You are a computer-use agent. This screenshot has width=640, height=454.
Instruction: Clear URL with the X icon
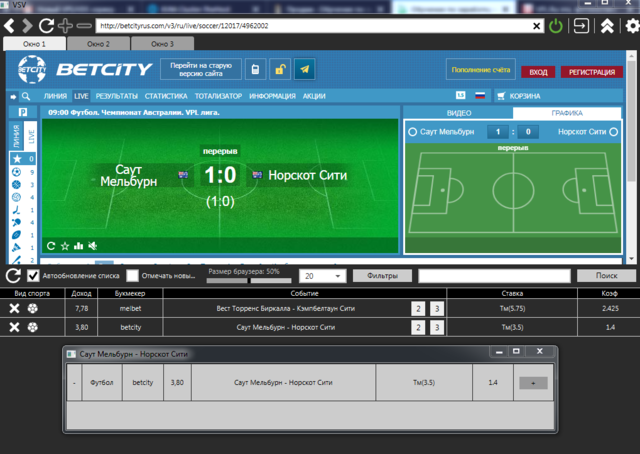[x=536, y=26]
